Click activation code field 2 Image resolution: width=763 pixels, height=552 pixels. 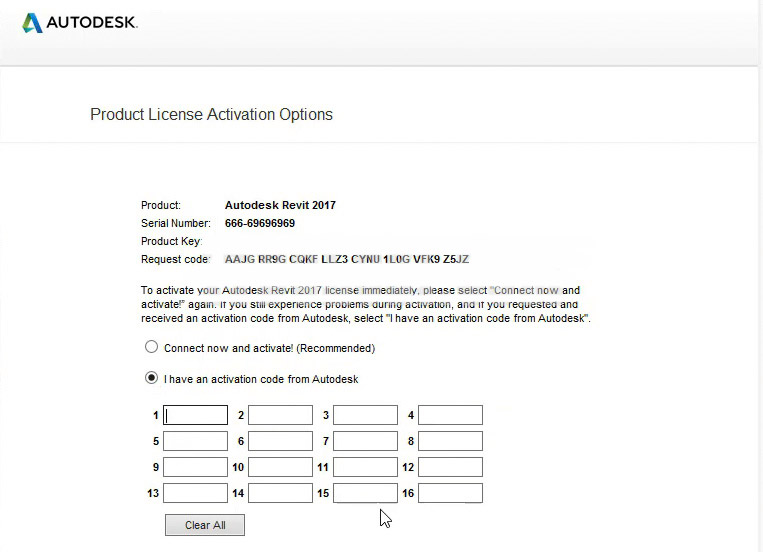(x=280, y=415)
